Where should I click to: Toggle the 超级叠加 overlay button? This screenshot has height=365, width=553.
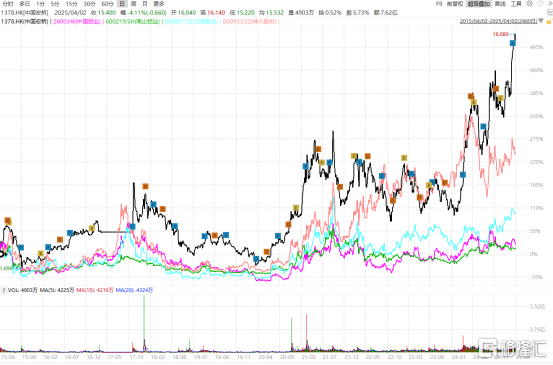479,4
